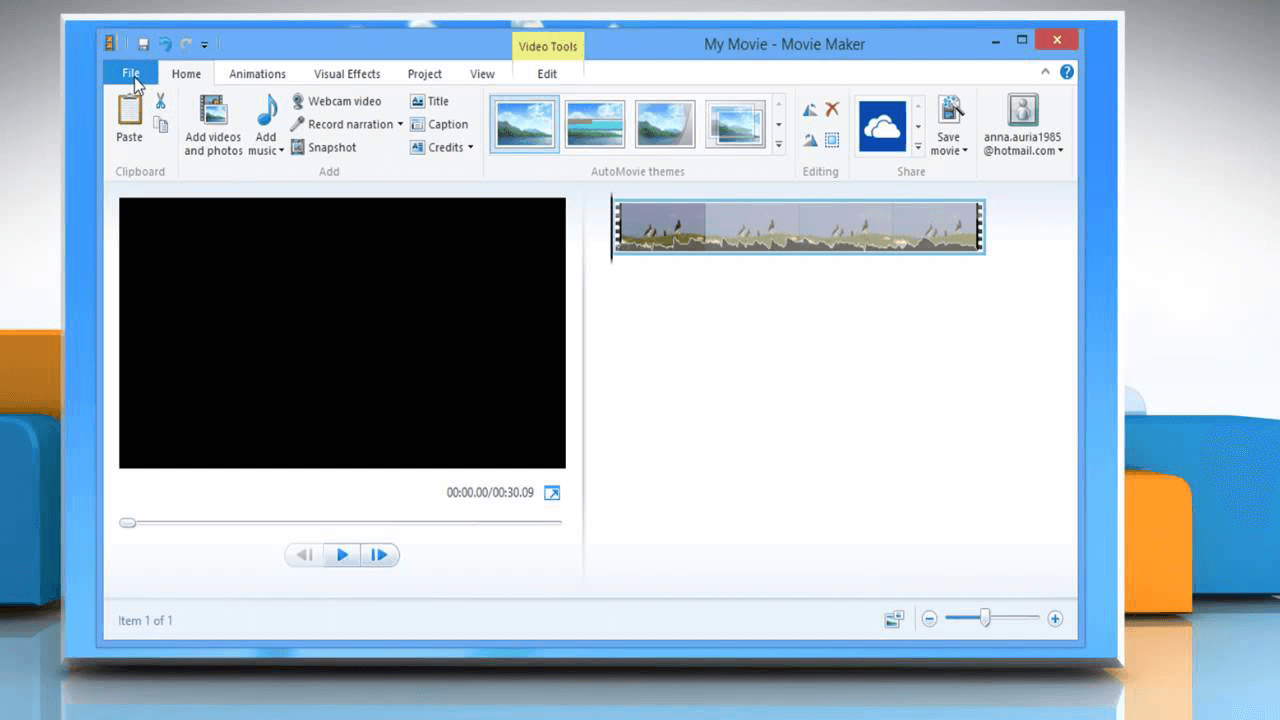The width and height of the screenshot is (1280, 720).
Task: Switch to the Visual Effects tab
Action: tap(347, 74)
